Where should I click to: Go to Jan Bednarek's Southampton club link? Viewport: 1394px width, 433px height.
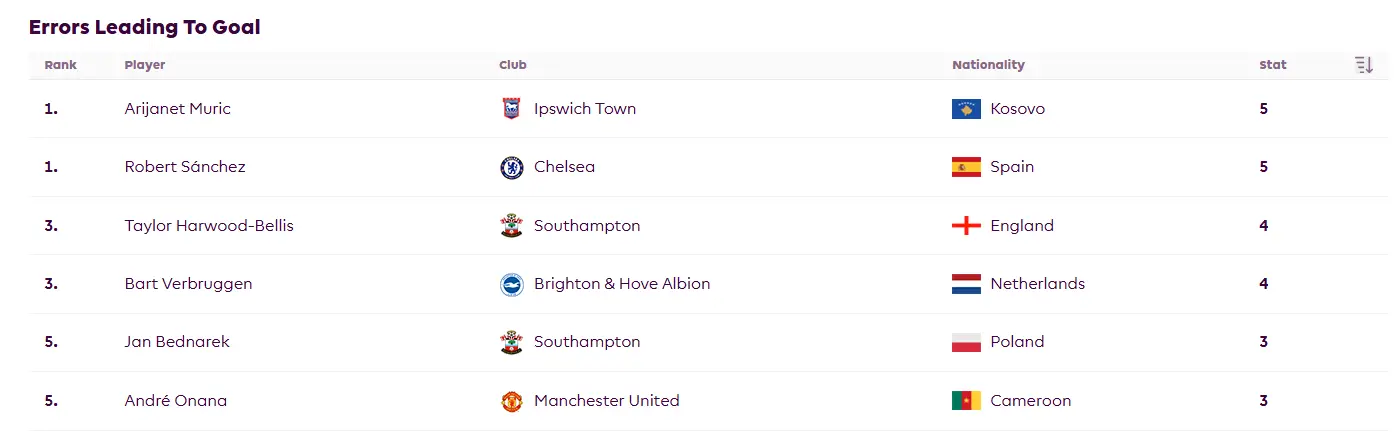coord(587,342)
